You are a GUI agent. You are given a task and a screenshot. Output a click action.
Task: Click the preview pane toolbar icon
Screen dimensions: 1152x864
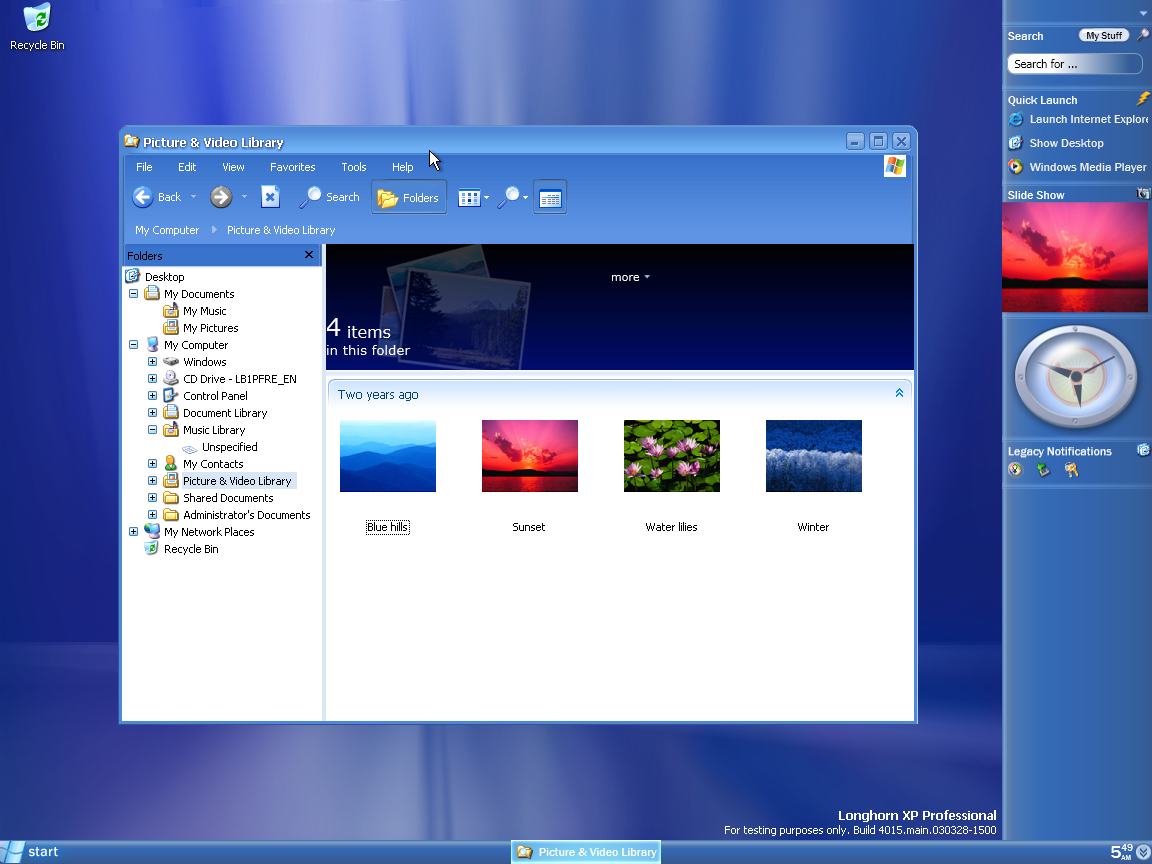click(x=550, y=198)
